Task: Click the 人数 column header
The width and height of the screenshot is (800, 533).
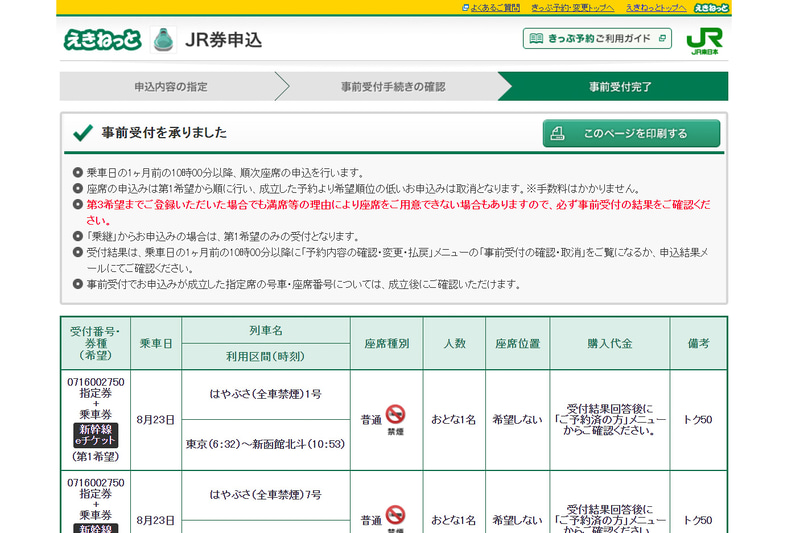Action: 454,343
